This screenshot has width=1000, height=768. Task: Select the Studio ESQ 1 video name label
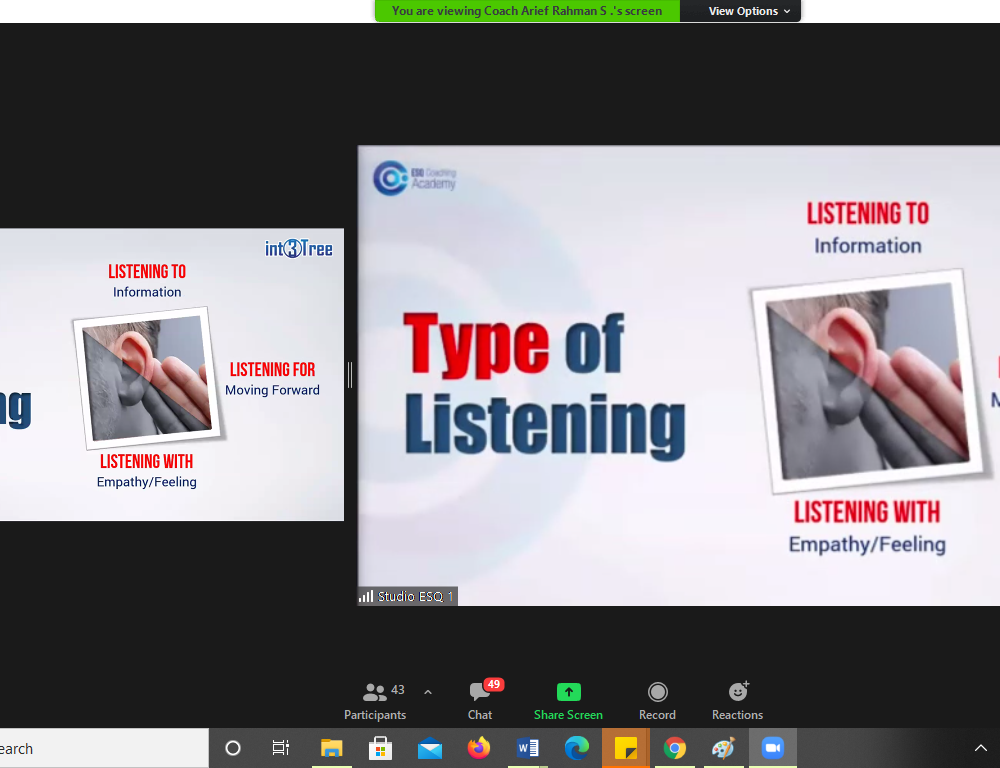[408, 596]
